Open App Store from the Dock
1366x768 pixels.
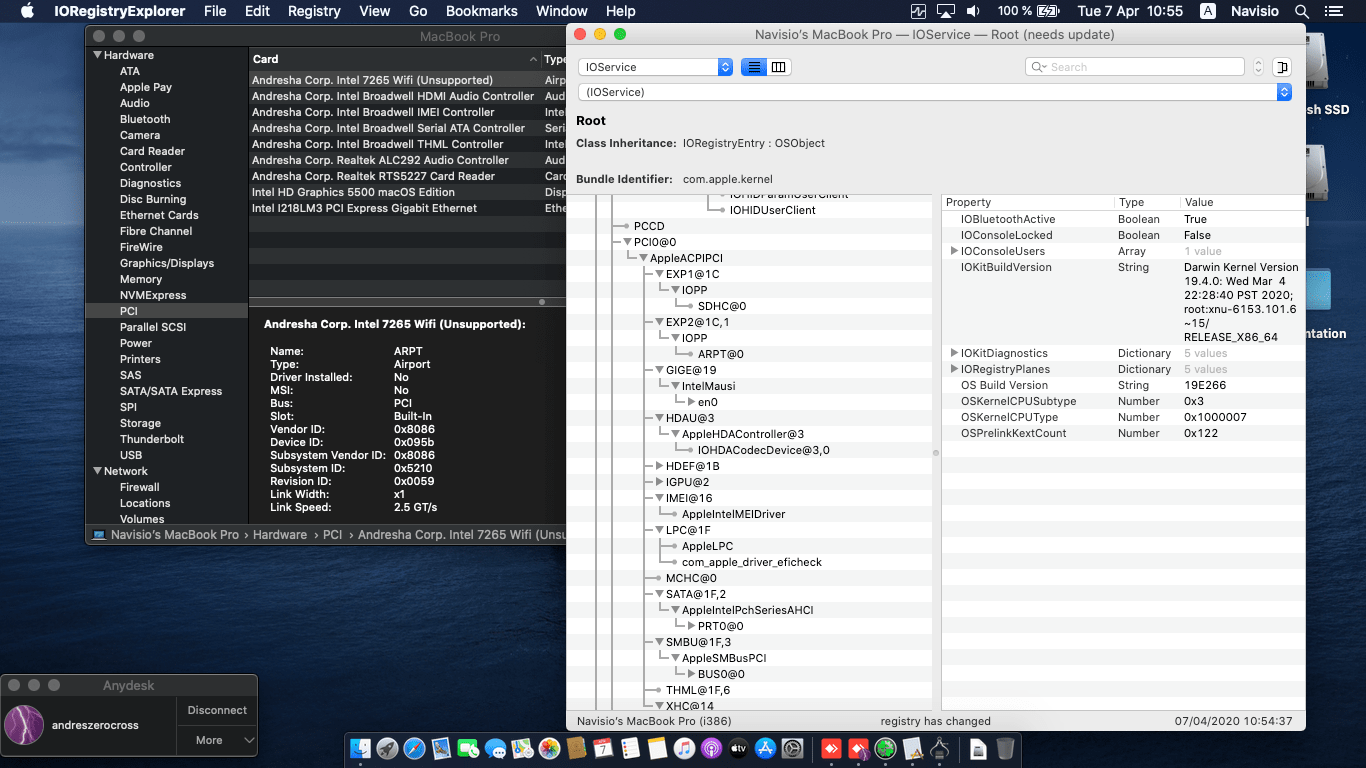(x=766, y=748)
